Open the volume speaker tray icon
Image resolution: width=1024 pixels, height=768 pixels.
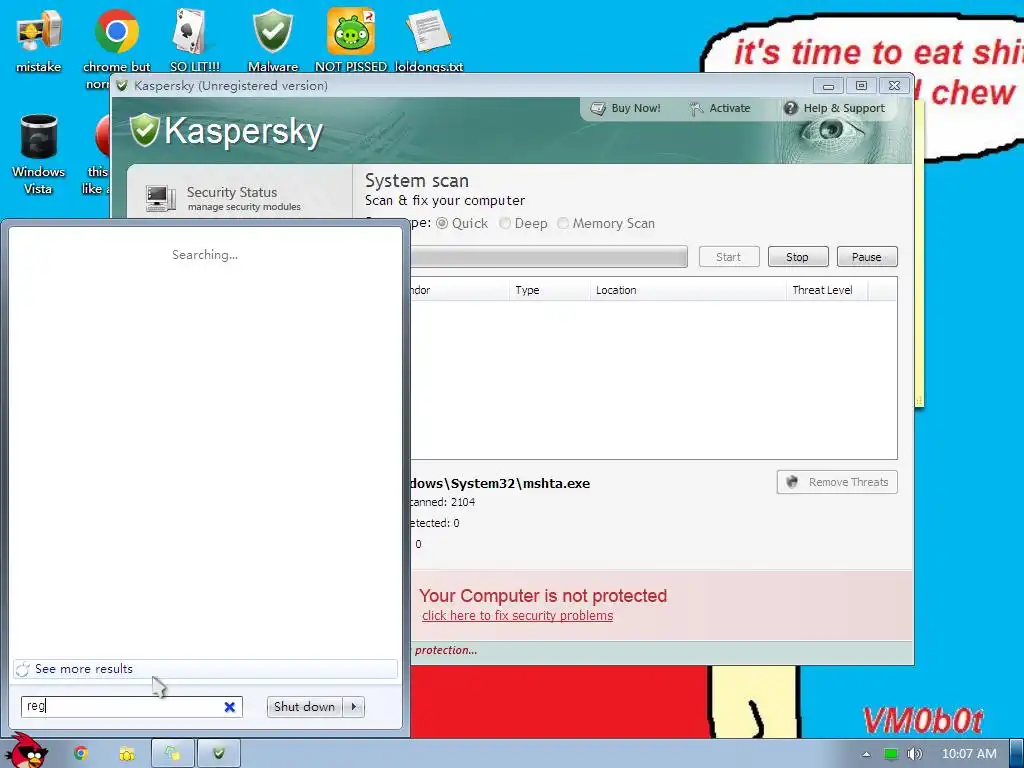915,754
